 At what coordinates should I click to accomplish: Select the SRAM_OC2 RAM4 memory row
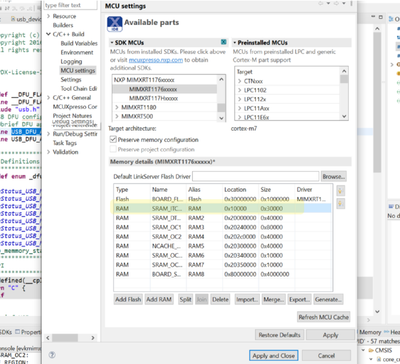pos(222,236)
